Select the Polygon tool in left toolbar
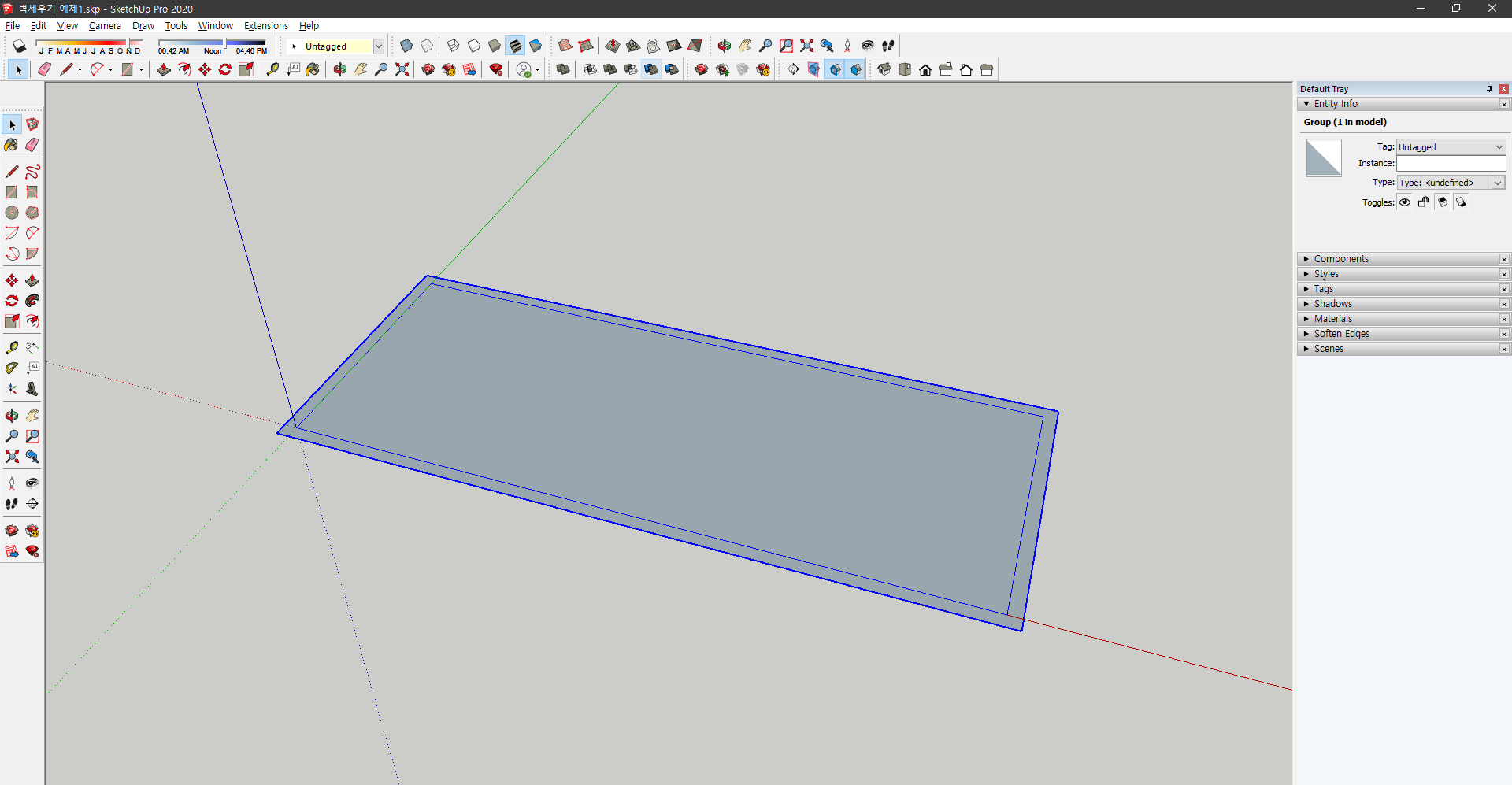Screen dimensions: 1512x785 [x=32, y=213]
